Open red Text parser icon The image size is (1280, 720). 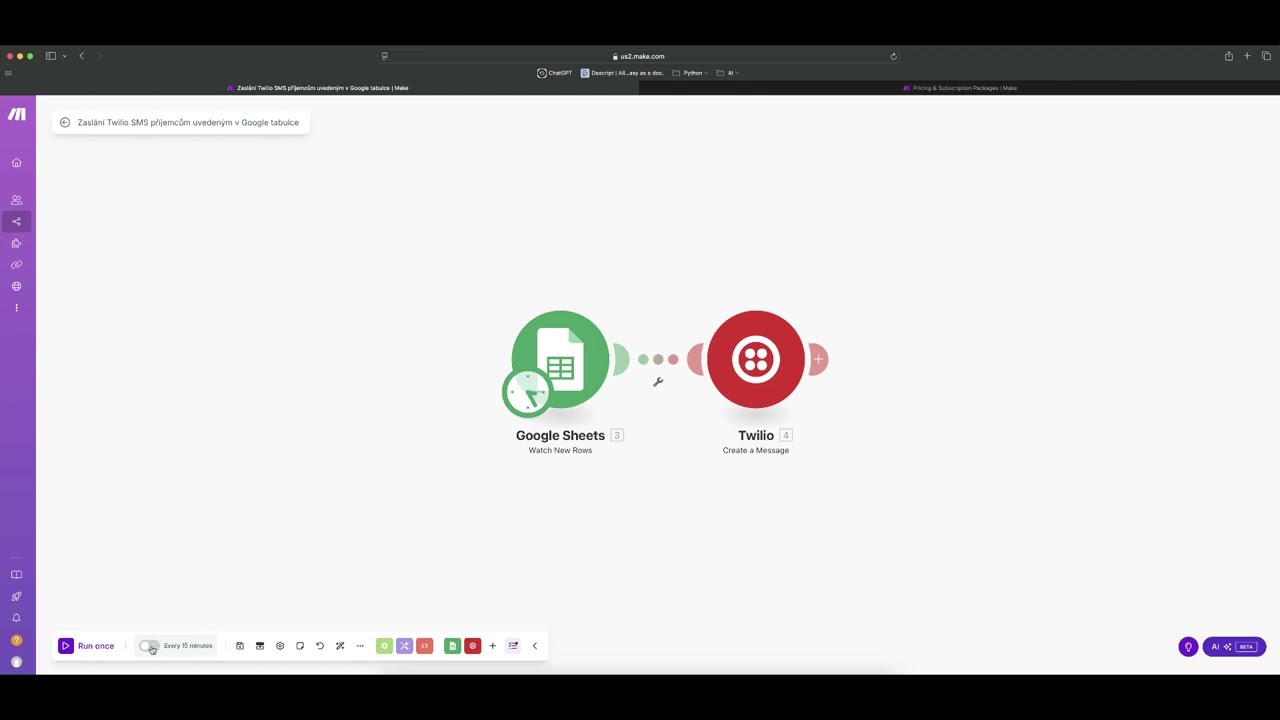click(x=424, y=646)
